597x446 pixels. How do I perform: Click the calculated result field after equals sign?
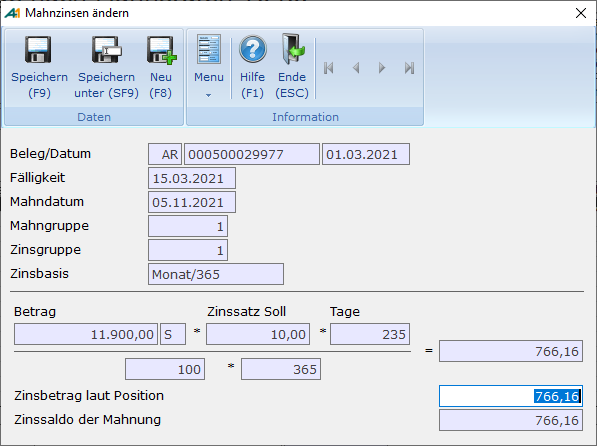pyautogui.click(x=511, y=351)
